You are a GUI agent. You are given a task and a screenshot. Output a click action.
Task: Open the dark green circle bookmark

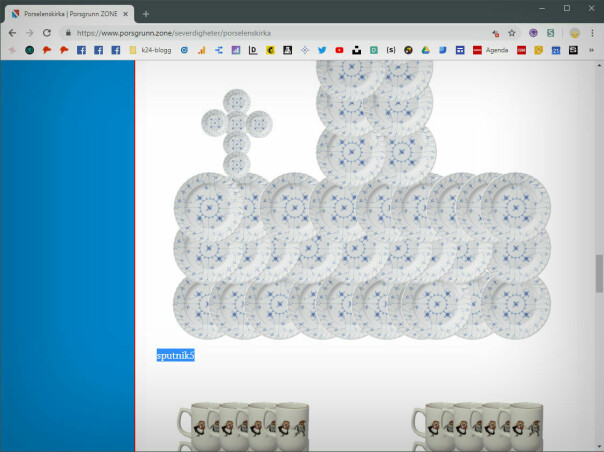tap(30, 50)
